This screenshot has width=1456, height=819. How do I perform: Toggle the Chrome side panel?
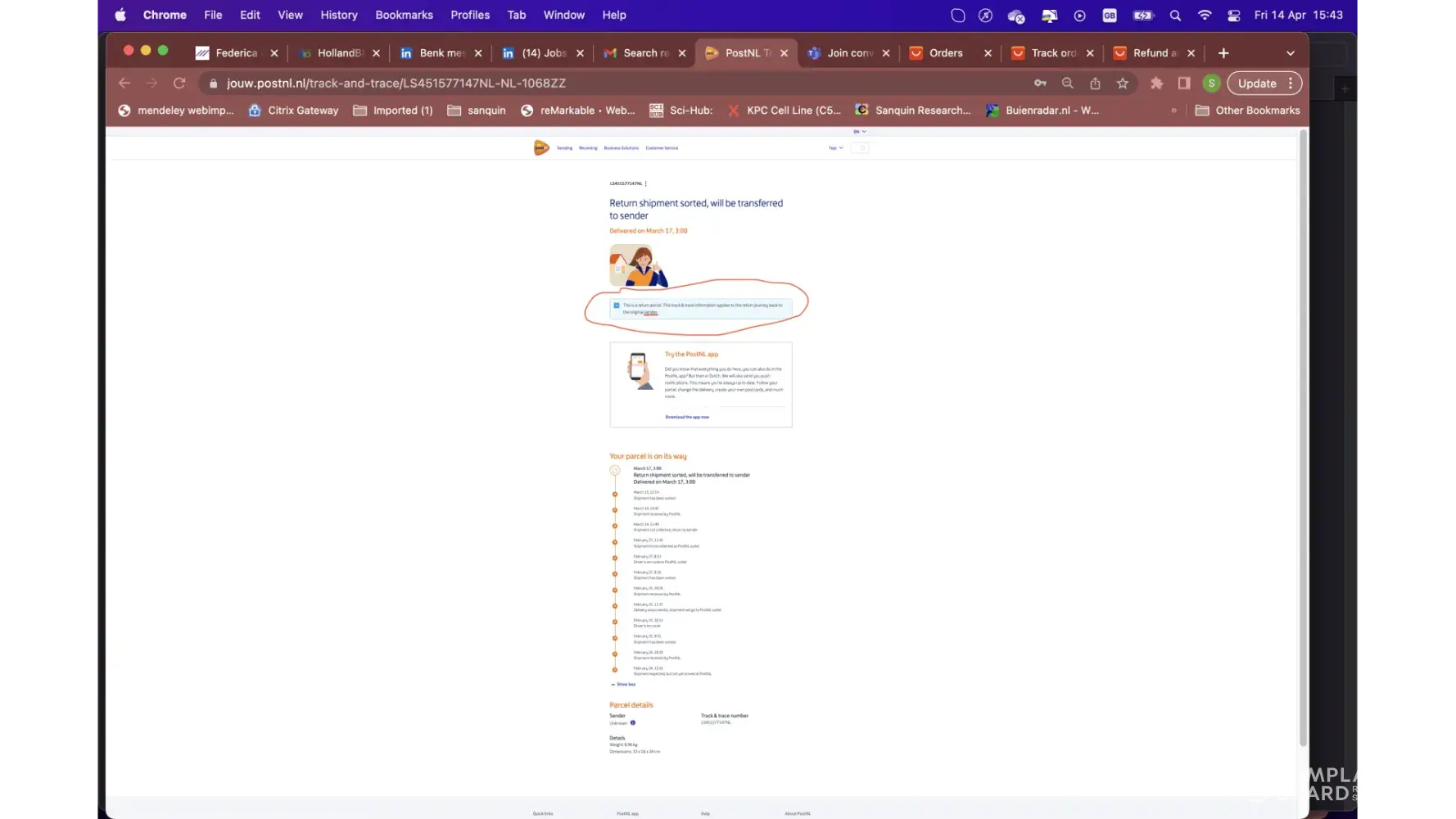(x=1184, y=84)
